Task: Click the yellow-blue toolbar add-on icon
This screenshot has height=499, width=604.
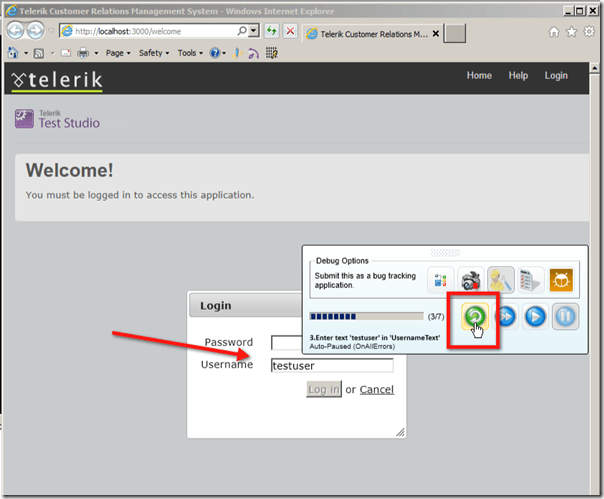Action: point(237,53)
